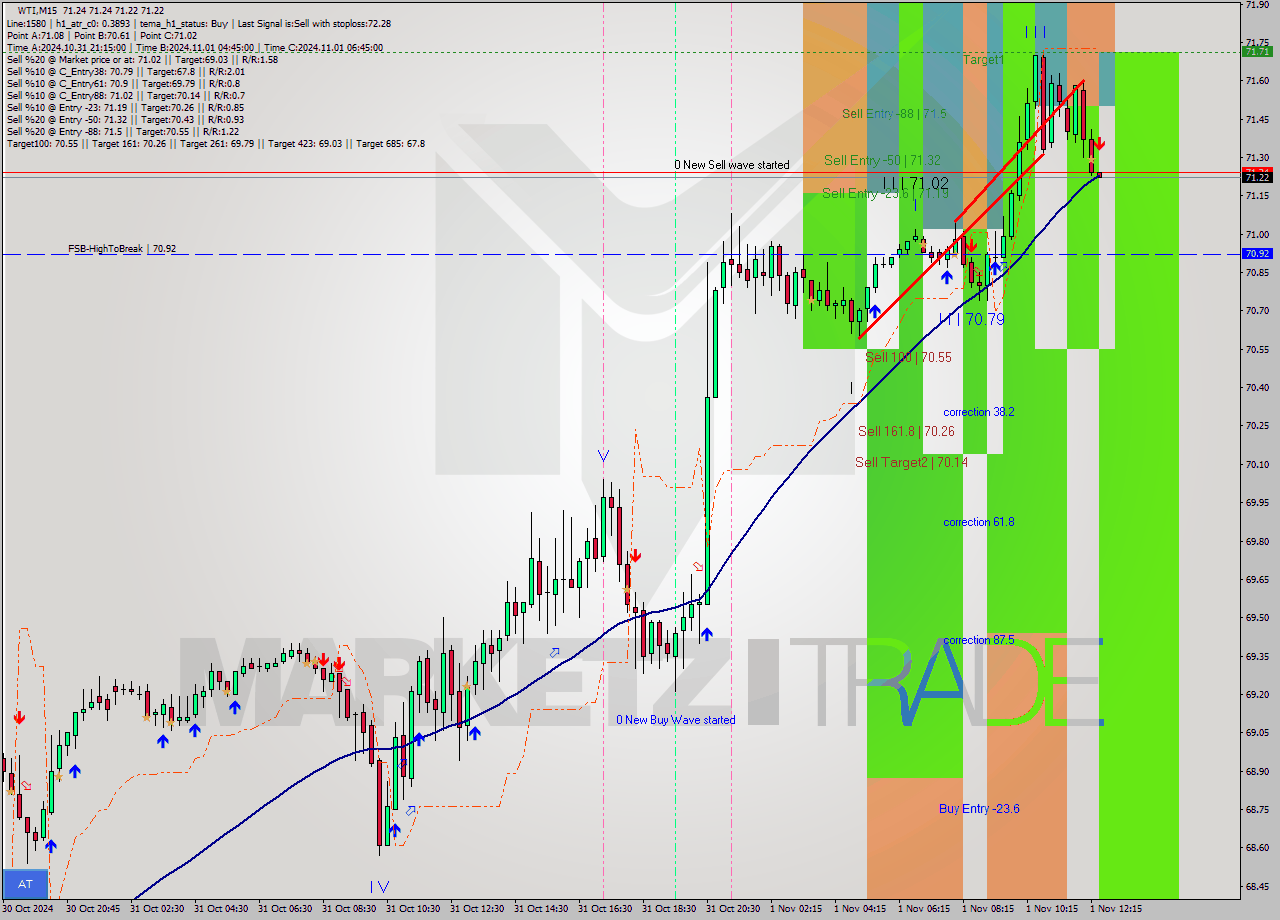Click the 'Sell %10 @ C_Entry88: 71.02' line
This screenshot has width=1280, height=920.
125,95
